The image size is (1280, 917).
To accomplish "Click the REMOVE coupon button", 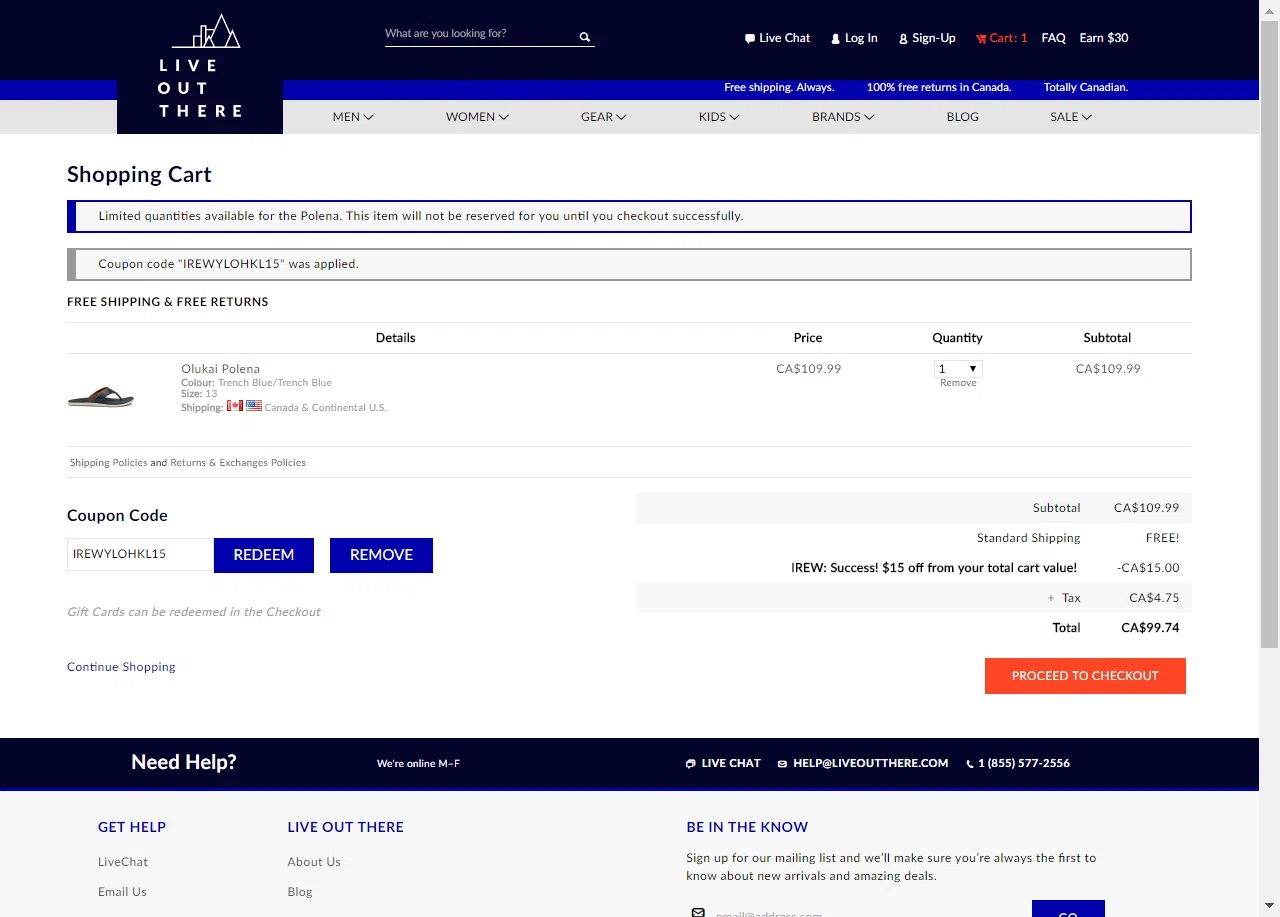I will tap(381, 555).
